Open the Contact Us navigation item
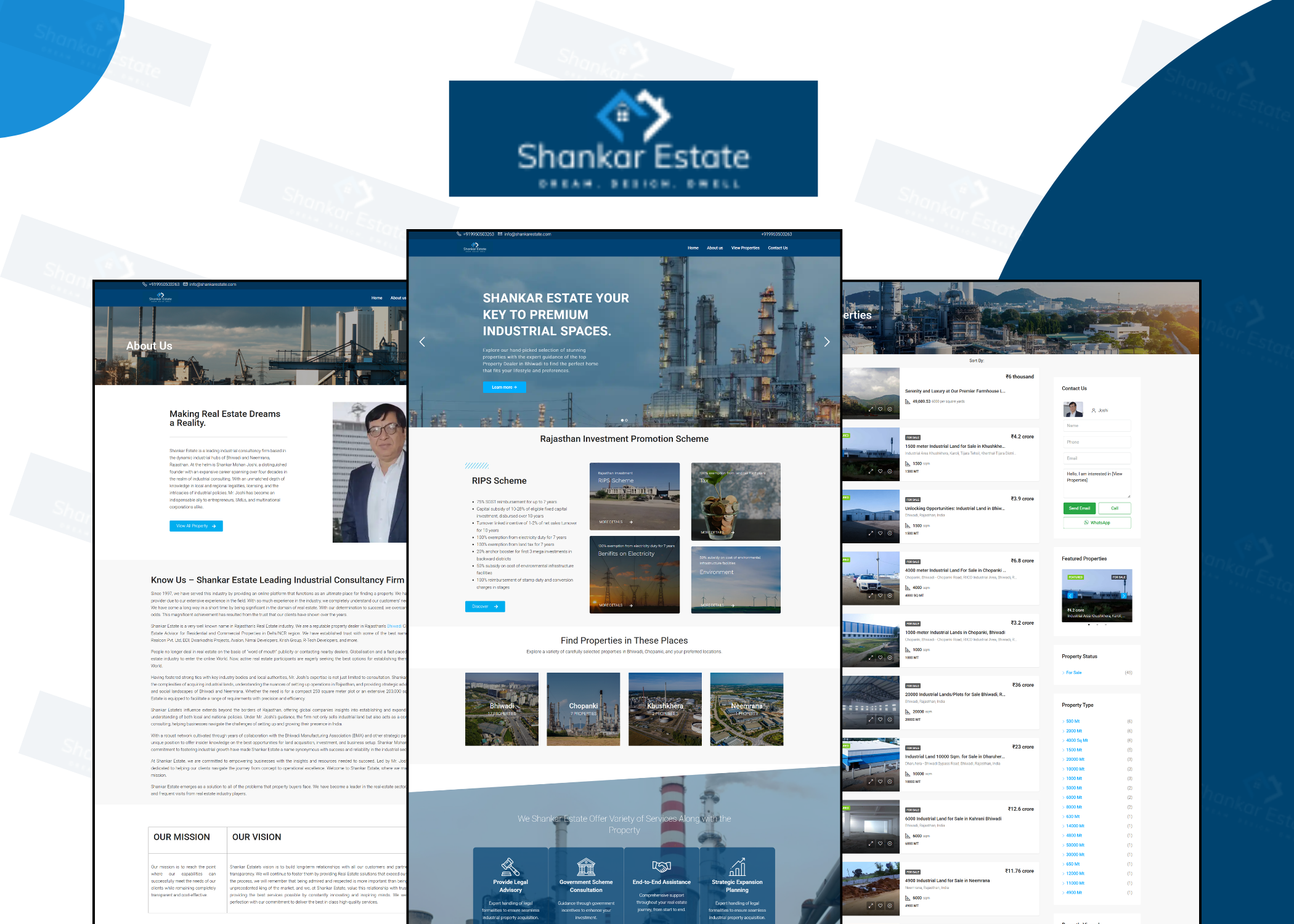This screenshot has width=1294, height=924. pos(778,248)
